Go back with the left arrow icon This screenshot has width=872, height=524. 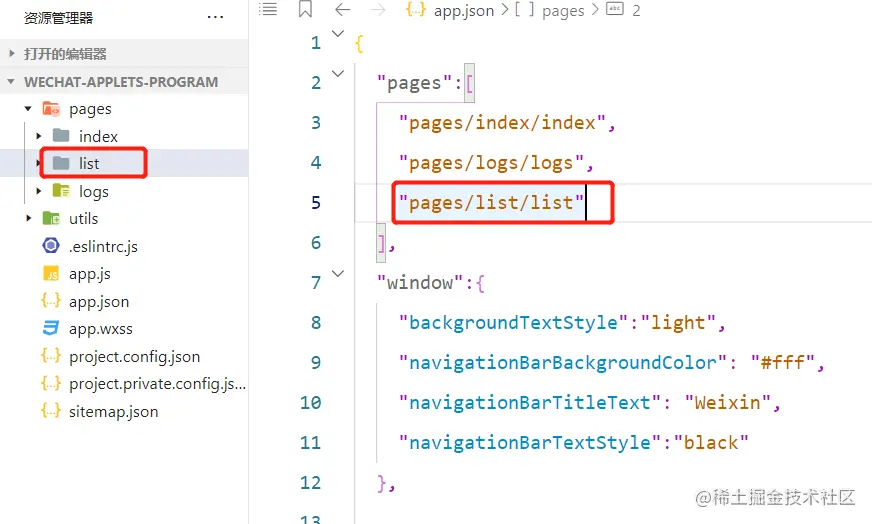pos(343,9)
